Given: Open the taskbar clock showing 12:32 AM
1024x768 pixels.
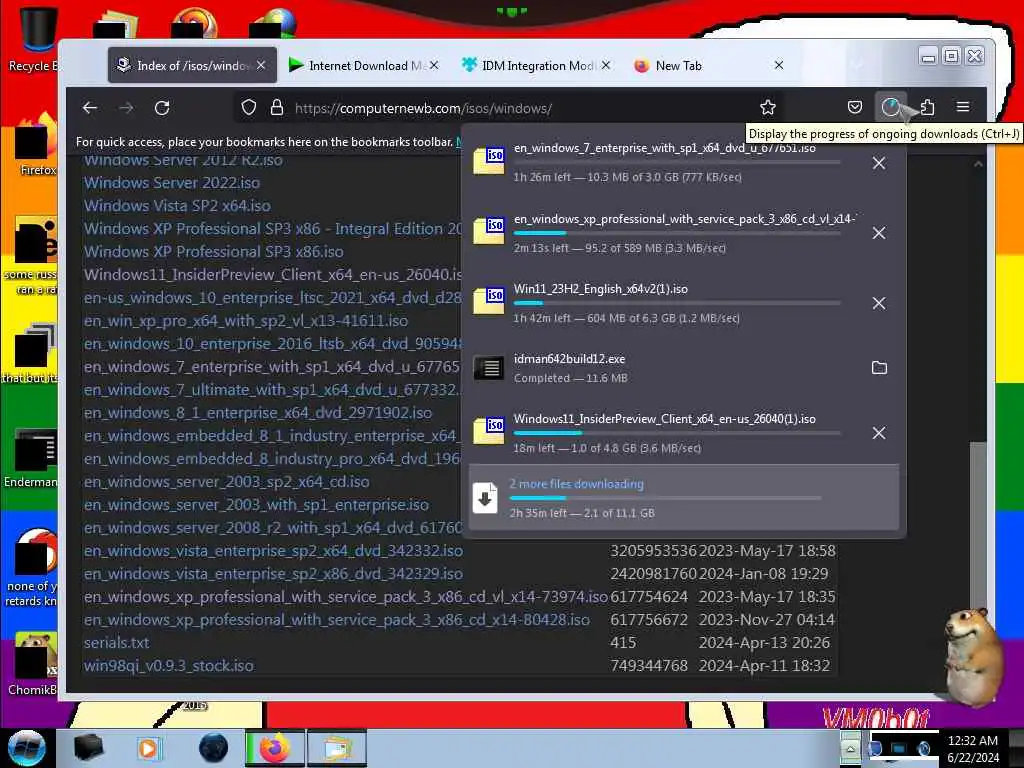Looking at the screenshot, I should [x=973, y=748].
